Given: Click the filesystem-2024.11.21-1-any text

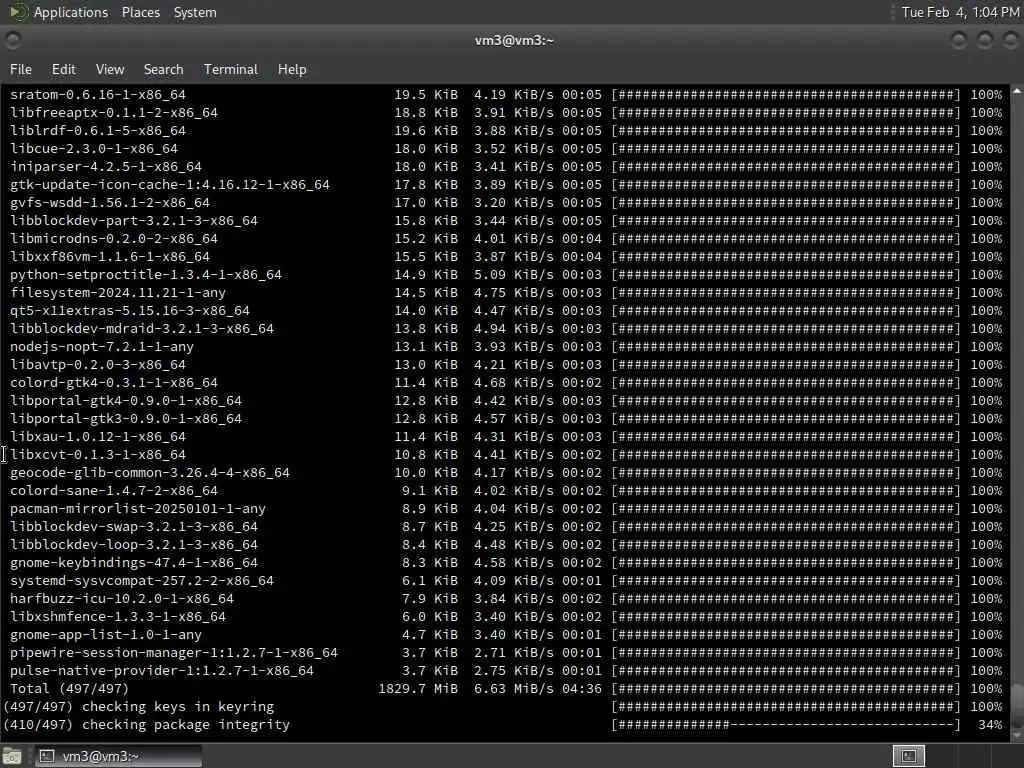Looking at the screenshot, I should 118,293.
